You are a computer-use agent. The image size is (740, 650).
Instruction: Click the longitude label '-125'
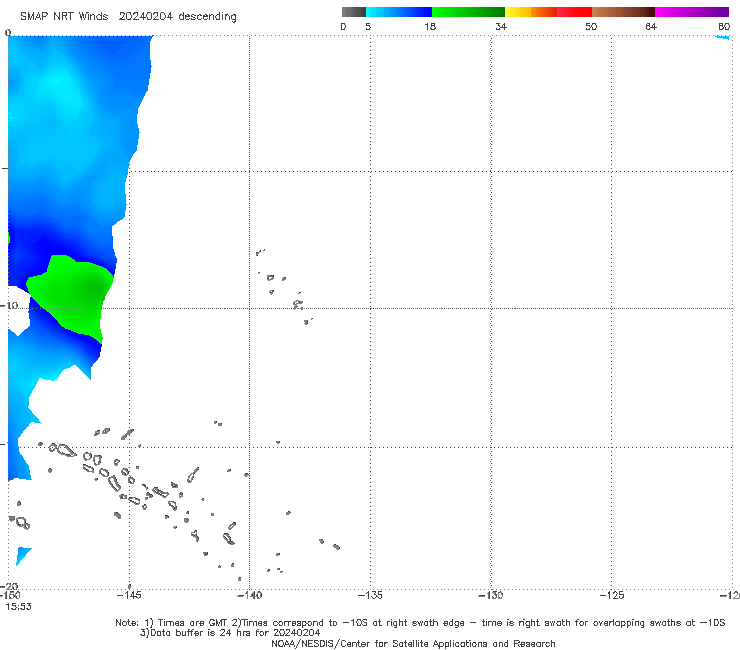612,595
